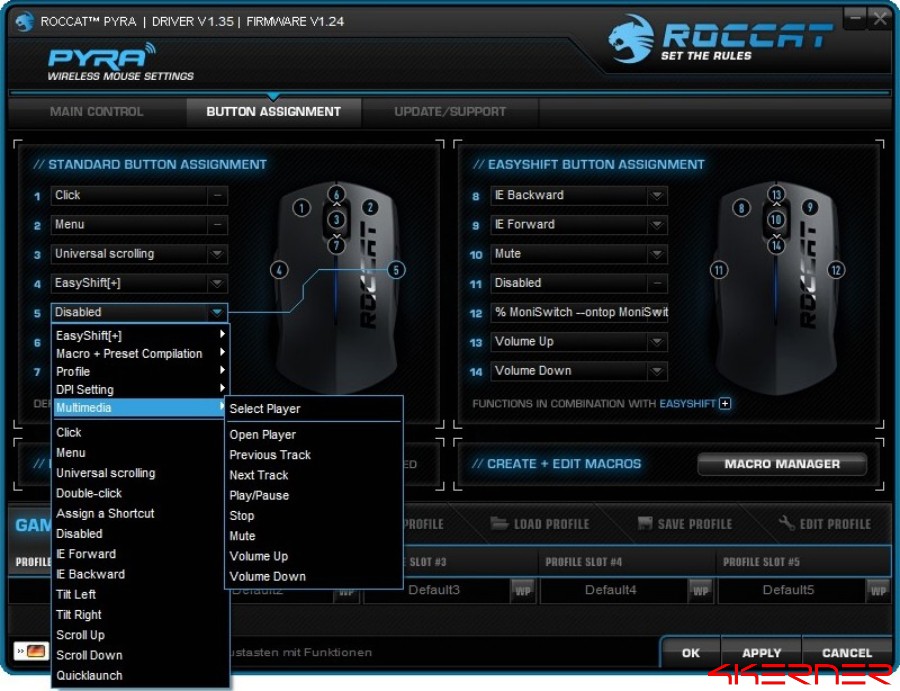Switch to Button Assignment tab
The width and height of the screenshot is (900, 691).
(274, 111)
